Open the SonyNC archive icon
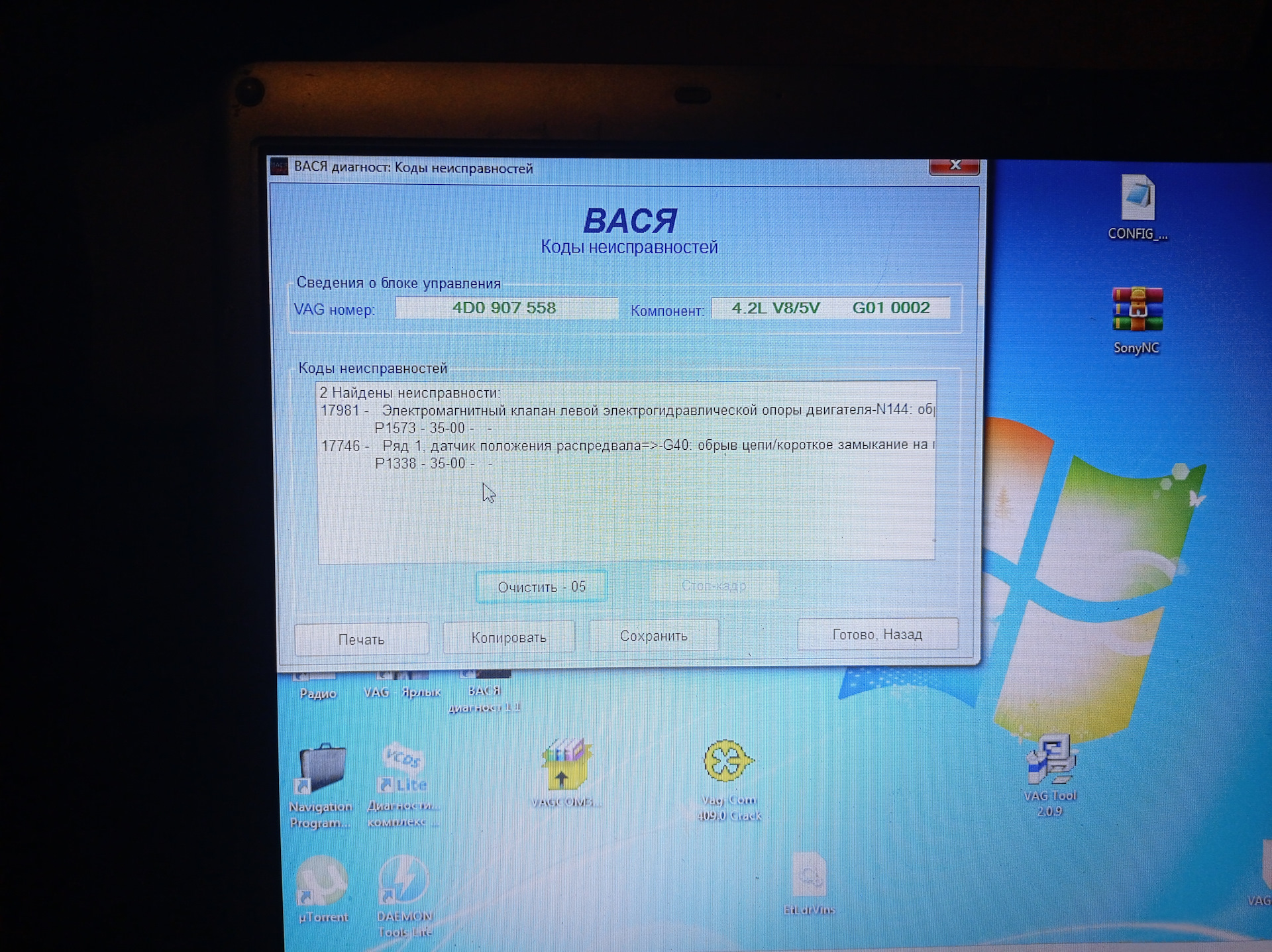 (1137, 310)
